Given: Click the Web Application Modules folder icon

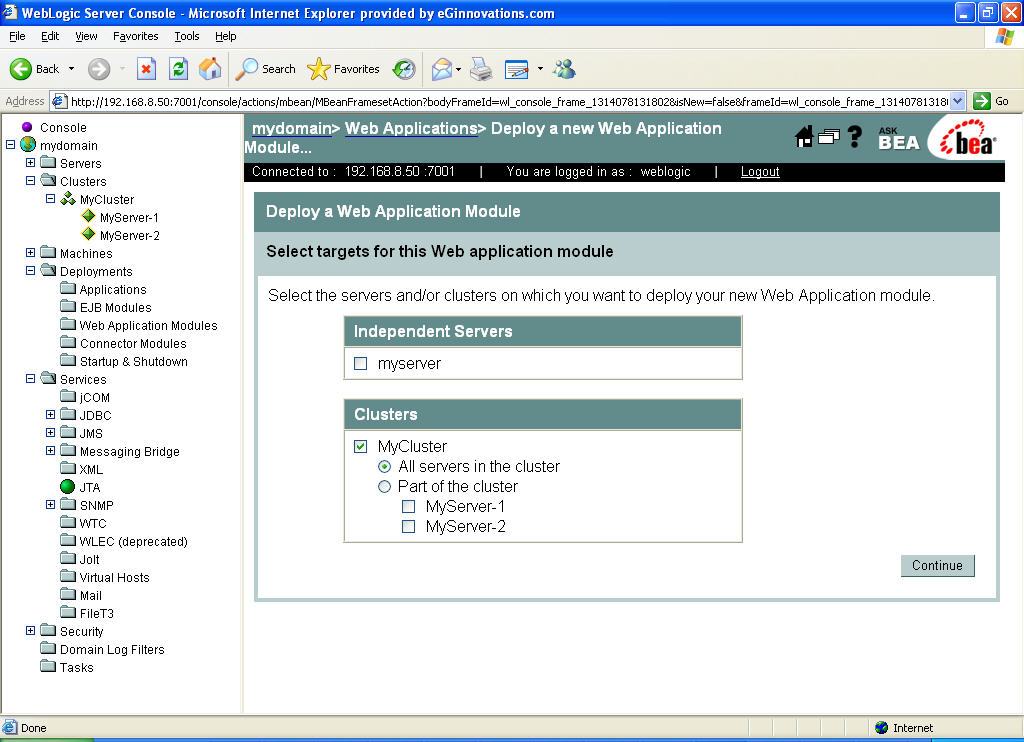Looking at the screenshot, I should pos(68,324).
